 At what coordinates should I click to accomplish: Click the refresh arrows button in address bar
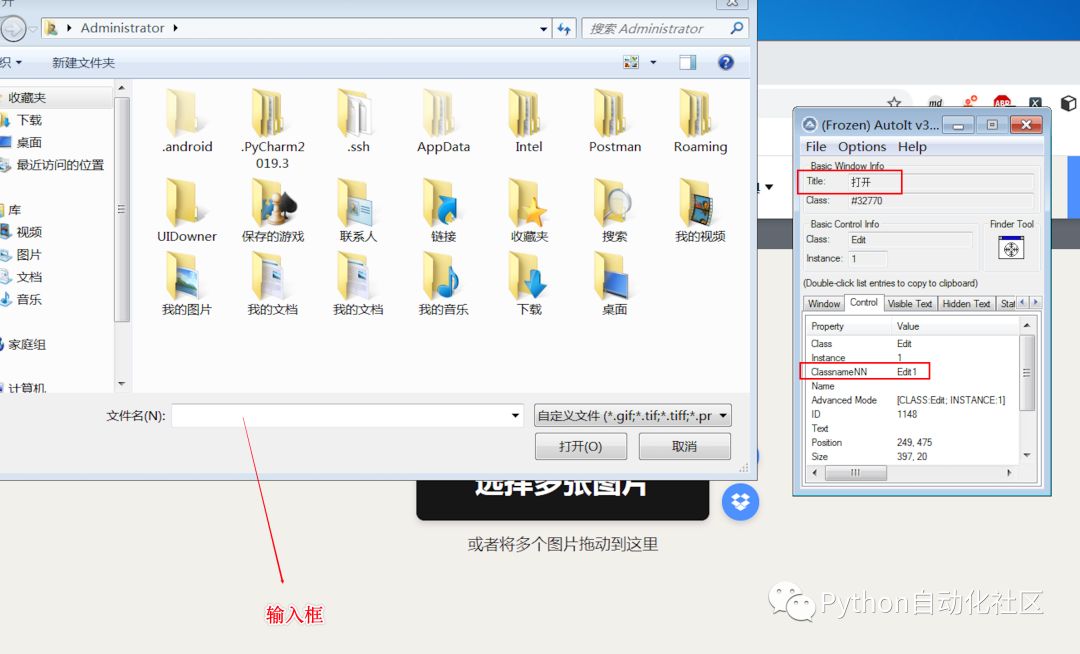(x=564, y=28)
